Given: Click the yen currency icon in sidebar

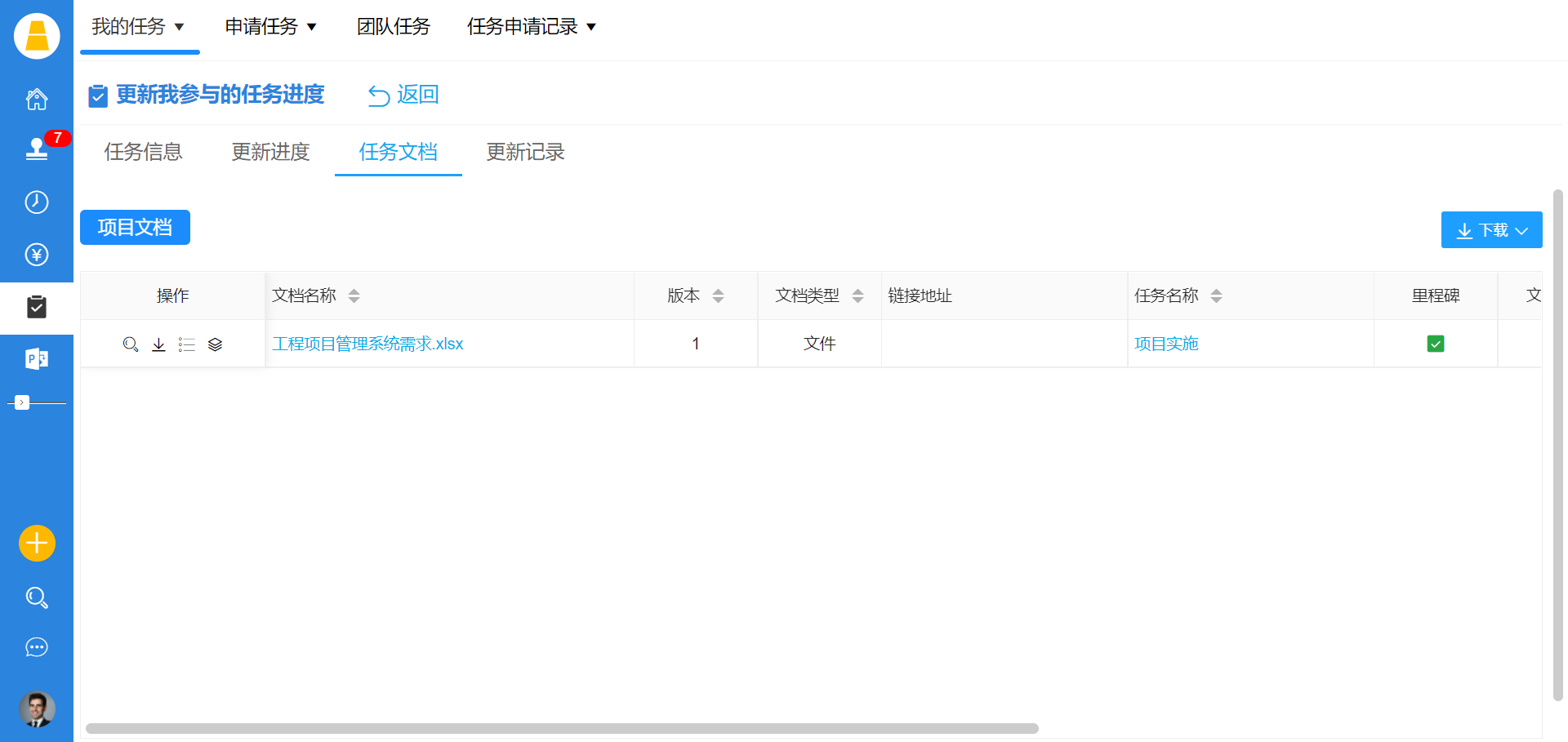Looking at the screenshot, I should point(37,255).
